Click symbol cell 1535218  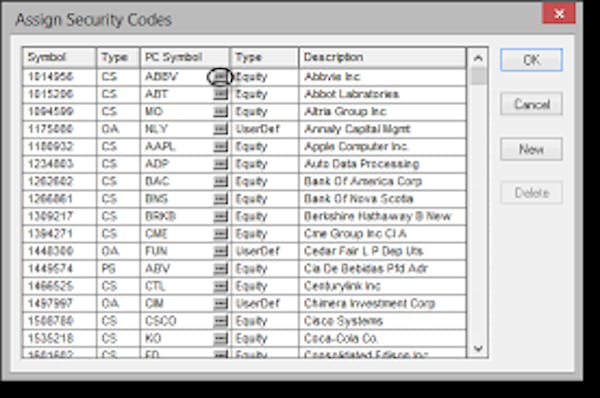click(59, 339)
